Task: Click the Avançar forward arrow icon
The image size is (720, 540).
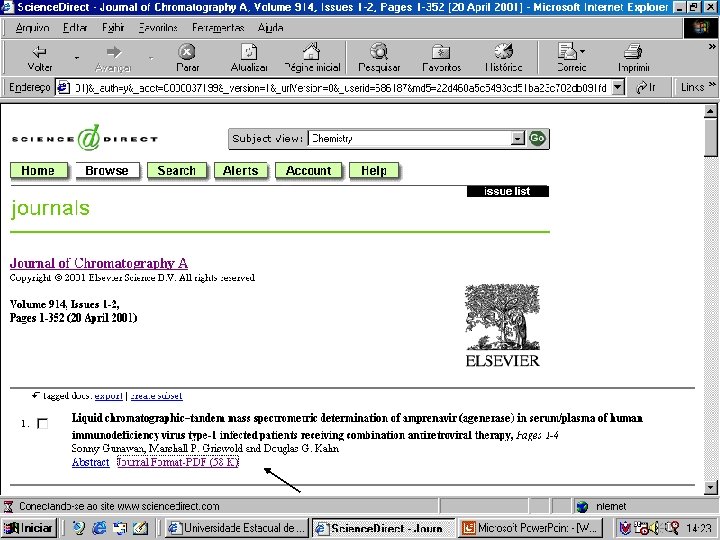Action: click(113, 52)
